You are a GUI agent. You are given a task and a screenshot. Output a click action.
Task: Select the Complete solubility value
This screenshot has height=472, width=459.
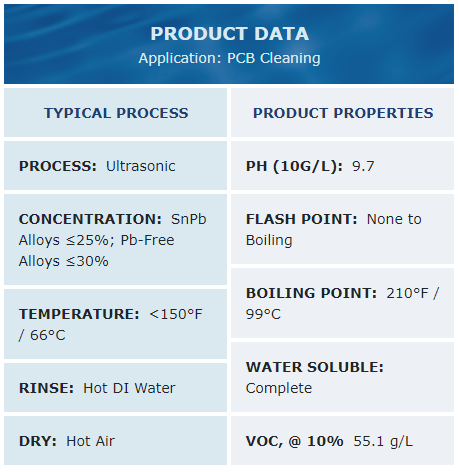(x=279, y=388)
